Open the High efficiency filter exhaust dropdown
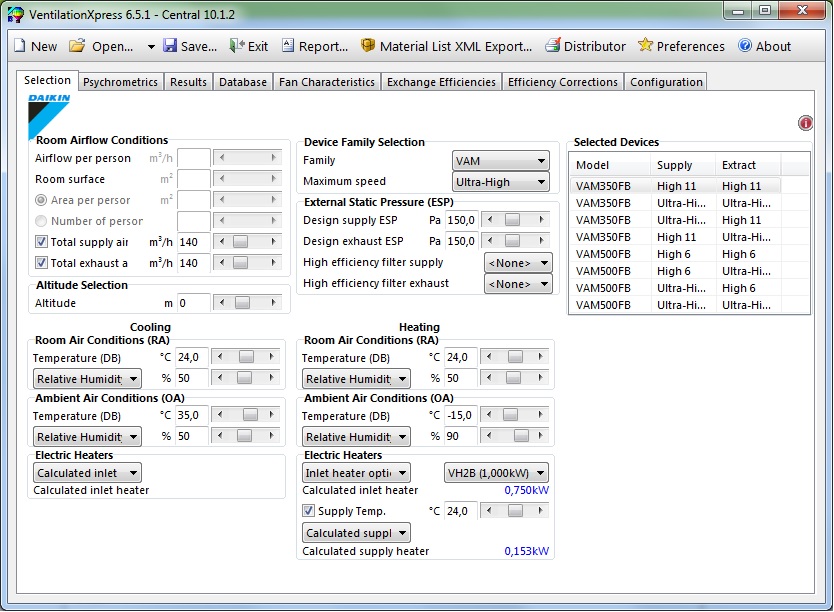This screenshot has height=612, width=834. [518, 284]
